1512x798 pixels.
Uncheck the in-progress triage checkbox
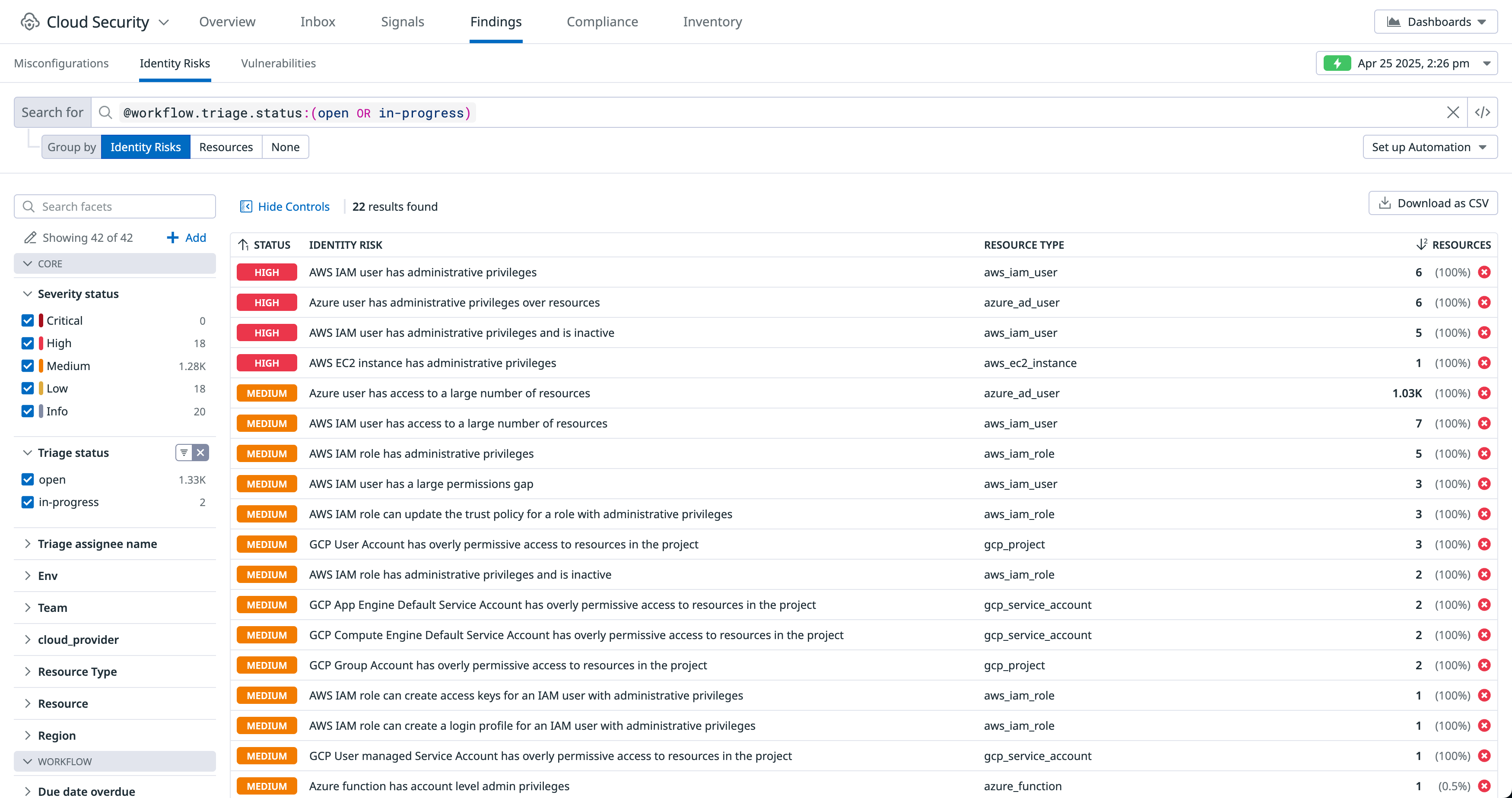pyautogui.click(x=28, y=502)
